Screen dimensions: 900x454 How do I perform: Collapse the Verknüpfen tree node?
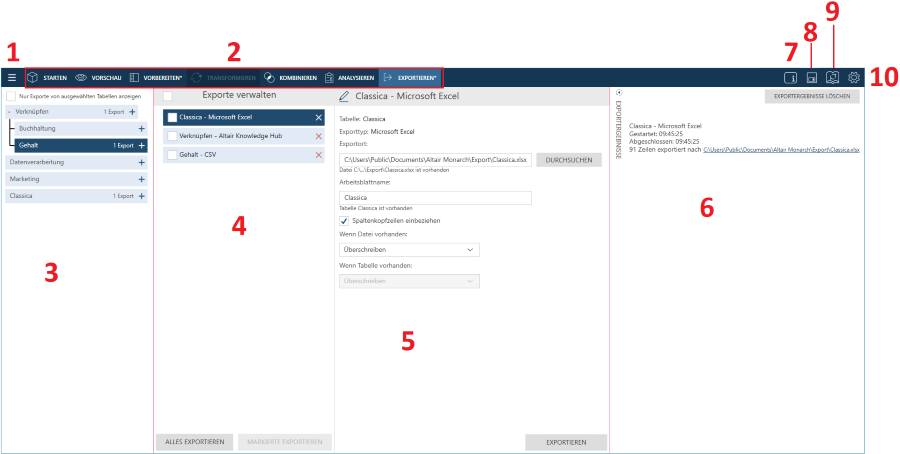pos(9,112)
